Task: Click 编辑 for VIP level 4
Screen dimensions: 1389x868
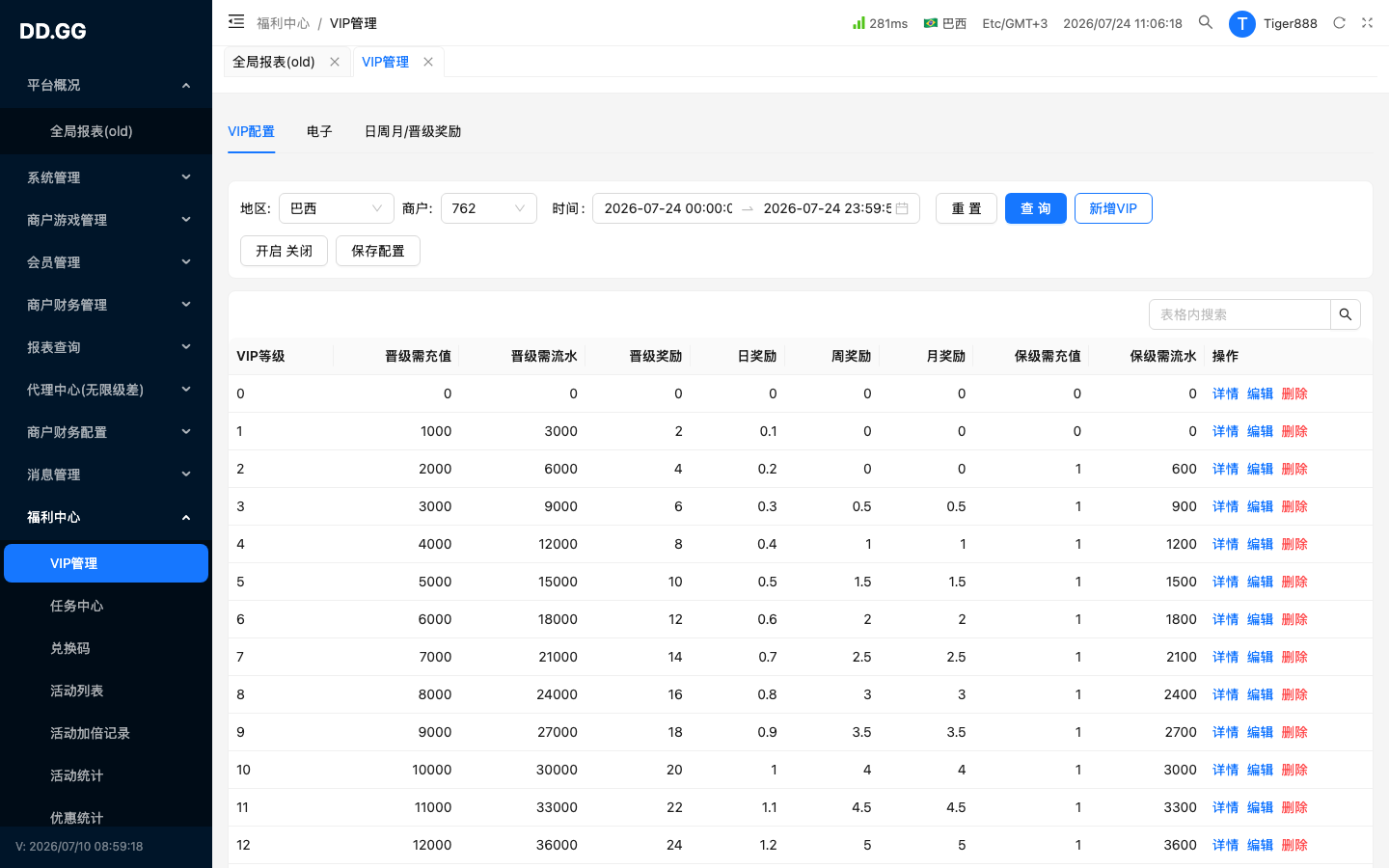Action: click(x=1260, y=544)
